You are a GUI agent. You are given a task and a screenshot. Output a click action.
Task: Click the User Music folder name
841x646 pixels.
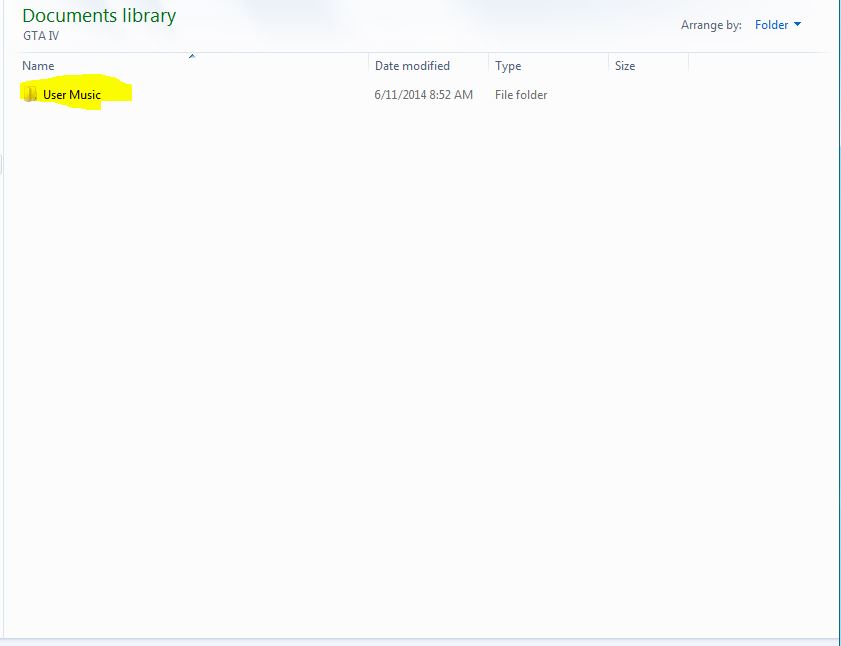click(x=72, y=94)
